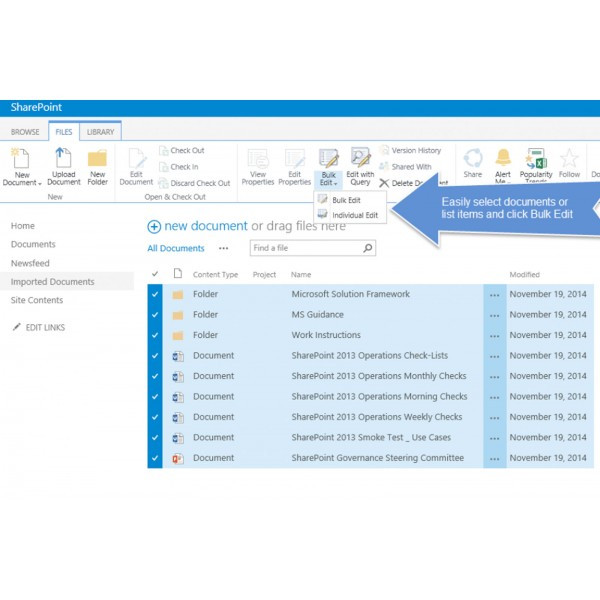
Task: Uncheck the MS Guidance row
Action: point(155,315)
